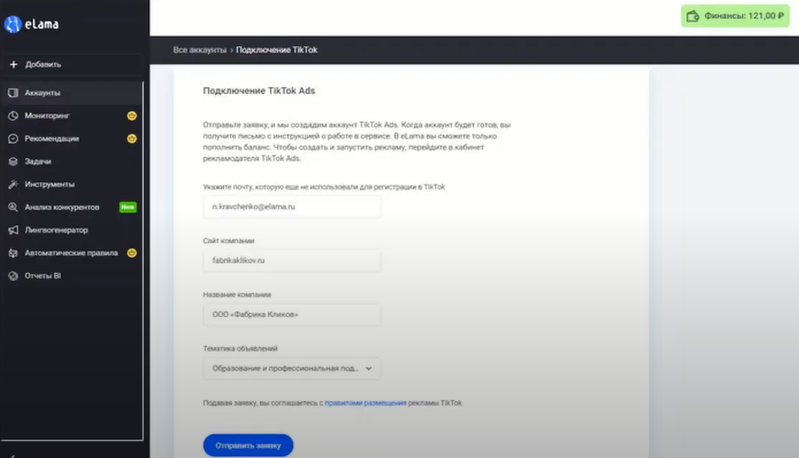The height and width of the screenshot is (458, 799).
Task: Open правилами размещения link
Action: click(365, 403)
